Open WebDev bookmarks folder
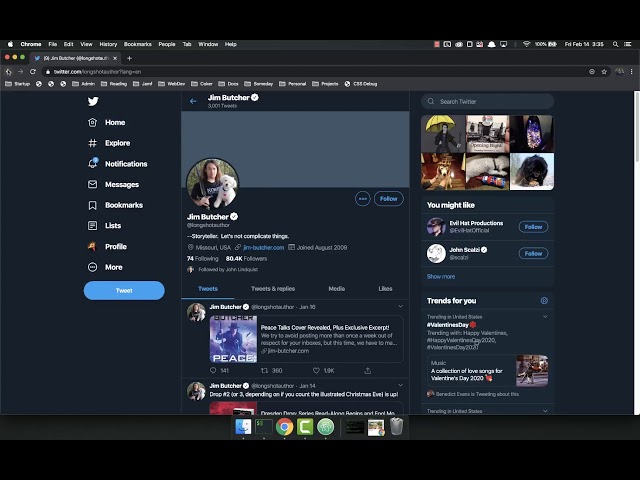The height and width of the screenshot is (480, 640). (x=172, y=84)
